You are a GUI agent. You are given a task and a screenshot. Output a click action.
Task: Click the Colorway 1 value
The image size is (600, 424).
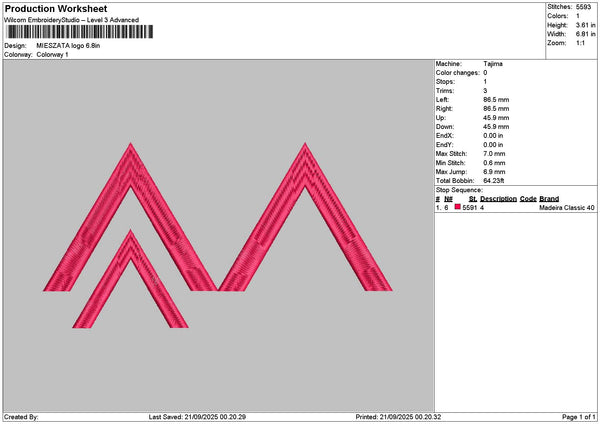(52, 55)
